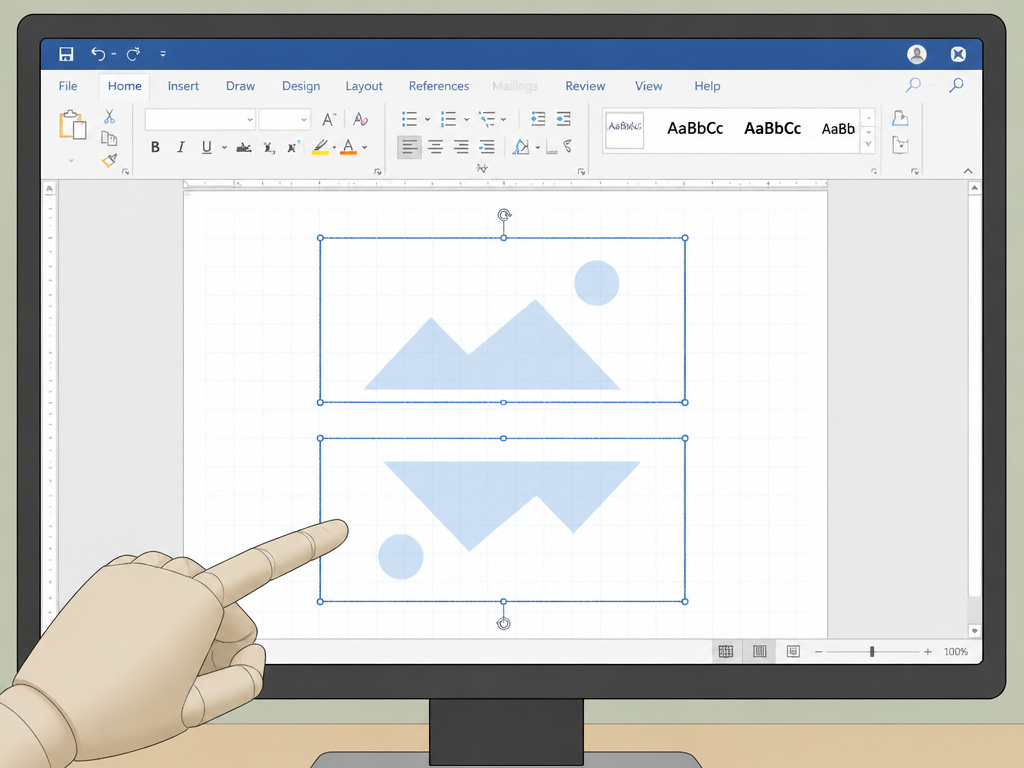This screenshot has width=1024, height=768.
Task: Open the Draw tab
Action: pos(240,86)
